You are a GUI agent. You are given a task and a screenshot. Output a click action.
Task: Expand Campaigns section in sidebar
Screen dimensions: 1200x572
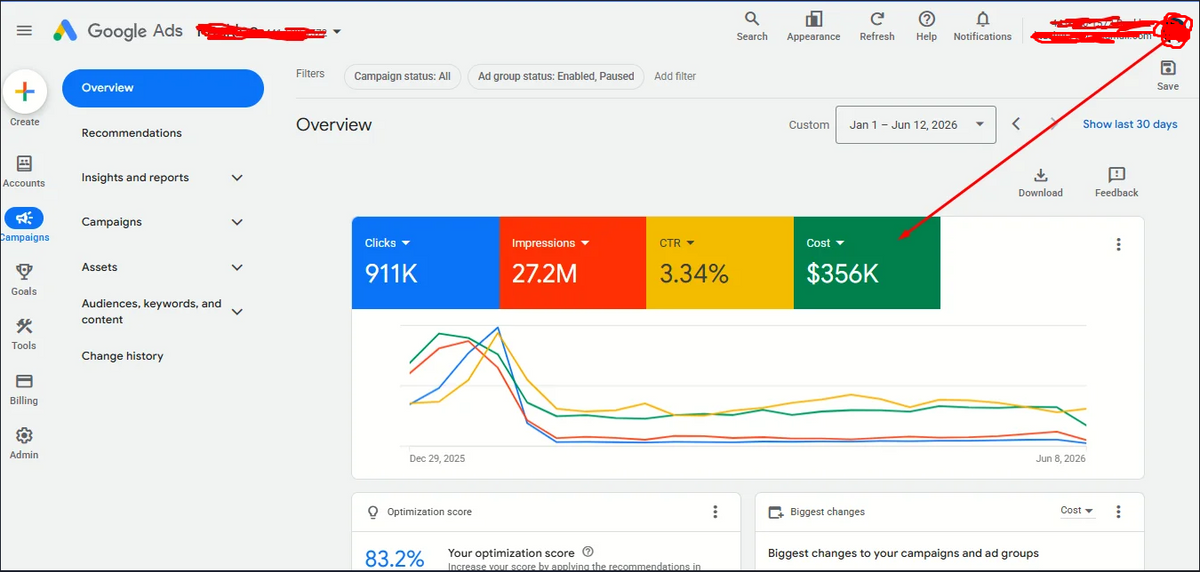pos(237,222)
